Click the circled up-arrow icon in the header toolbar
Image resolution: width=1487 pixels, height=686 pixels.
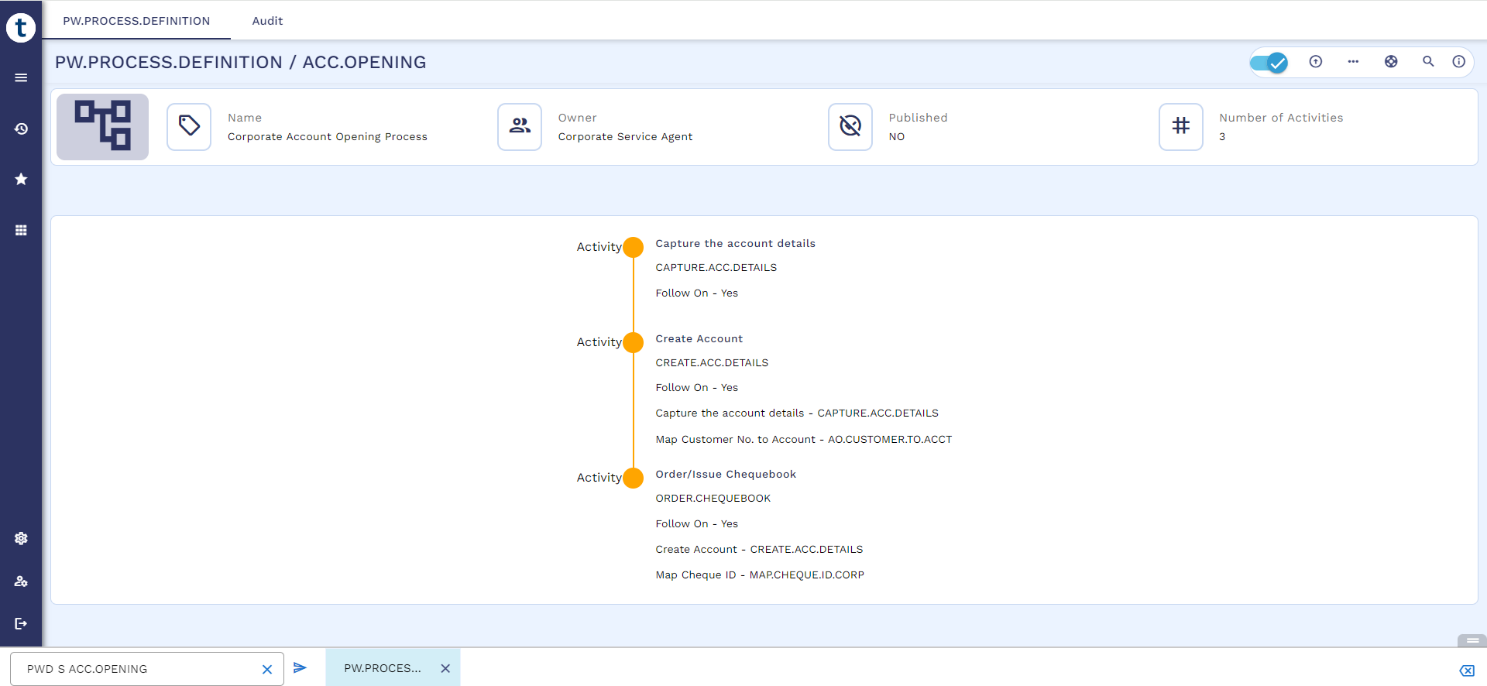coord(1316,62)
